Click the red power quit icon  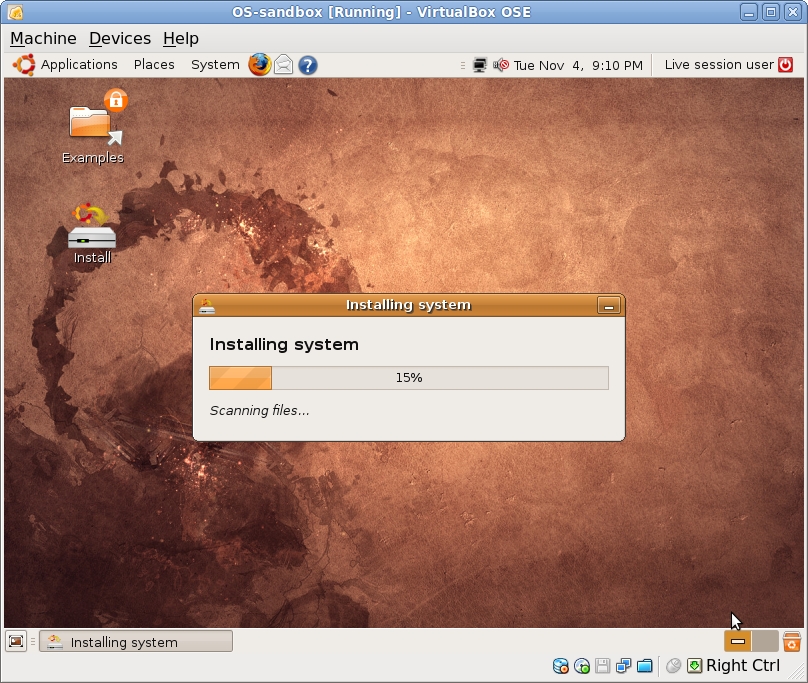[785, 65]
